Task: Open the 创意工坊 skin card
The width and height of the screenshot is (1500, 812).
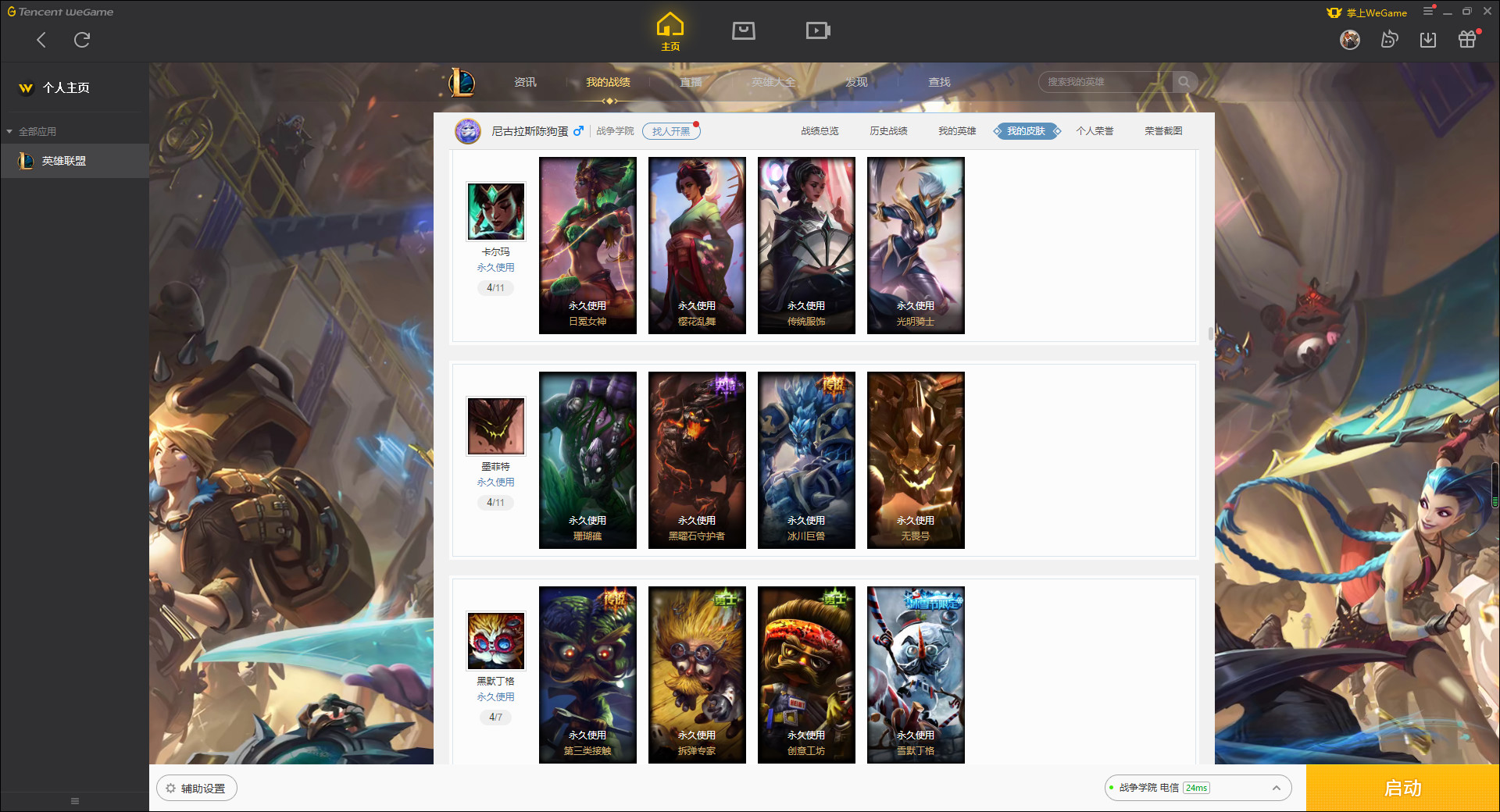Action: click(x=806, y=675)
